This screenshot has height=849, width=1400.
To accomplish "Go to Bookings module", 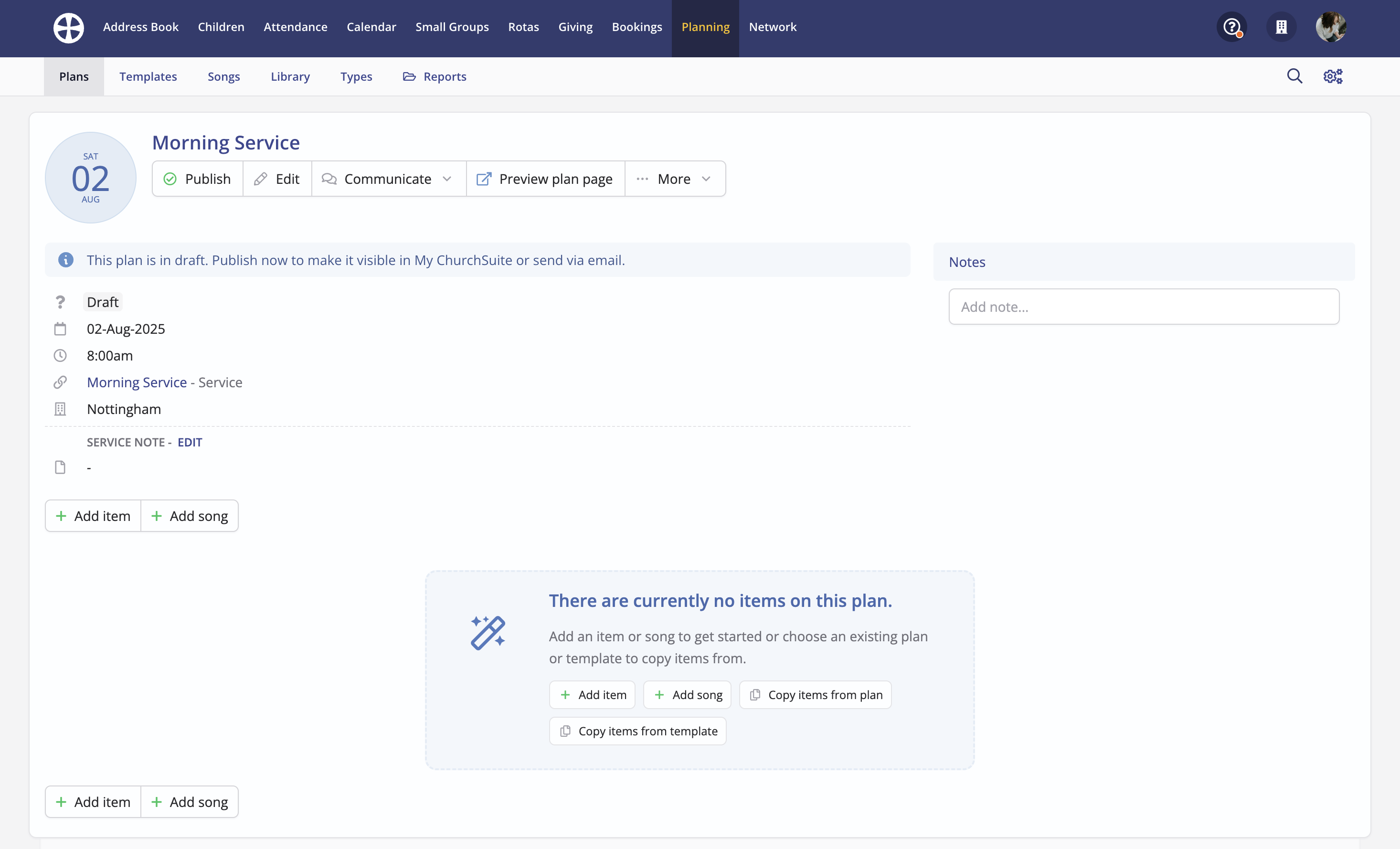I will click(x=637, y=27).
